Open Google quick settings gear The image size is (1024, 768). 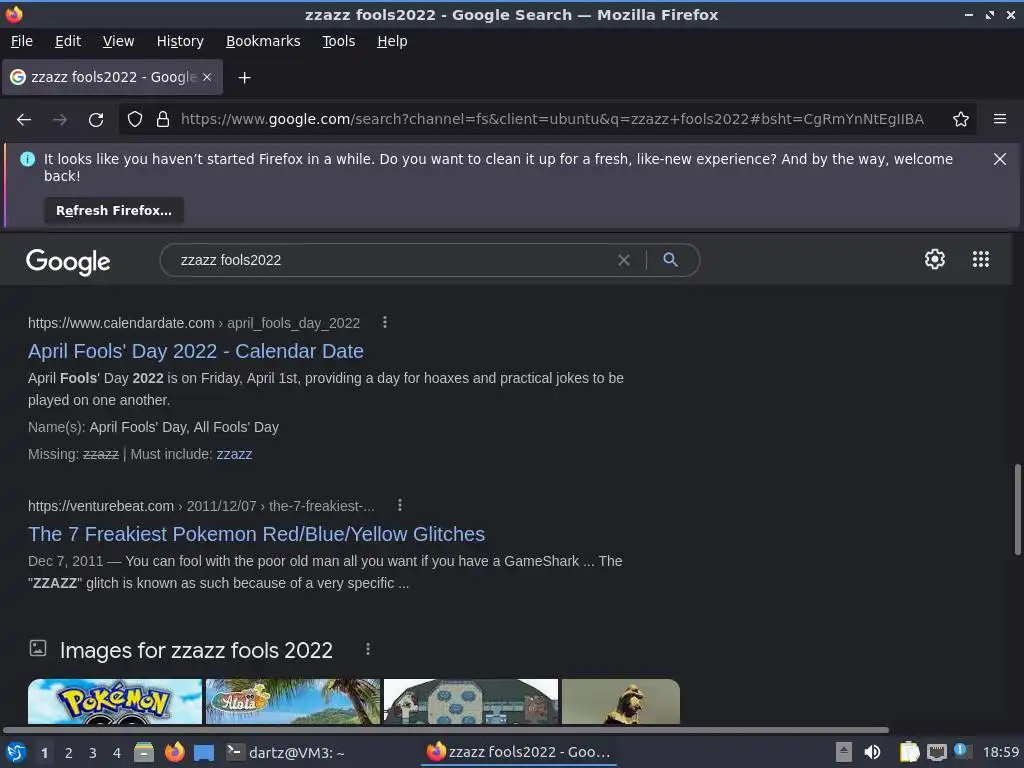pyautogui.click(x=935, y=259)
